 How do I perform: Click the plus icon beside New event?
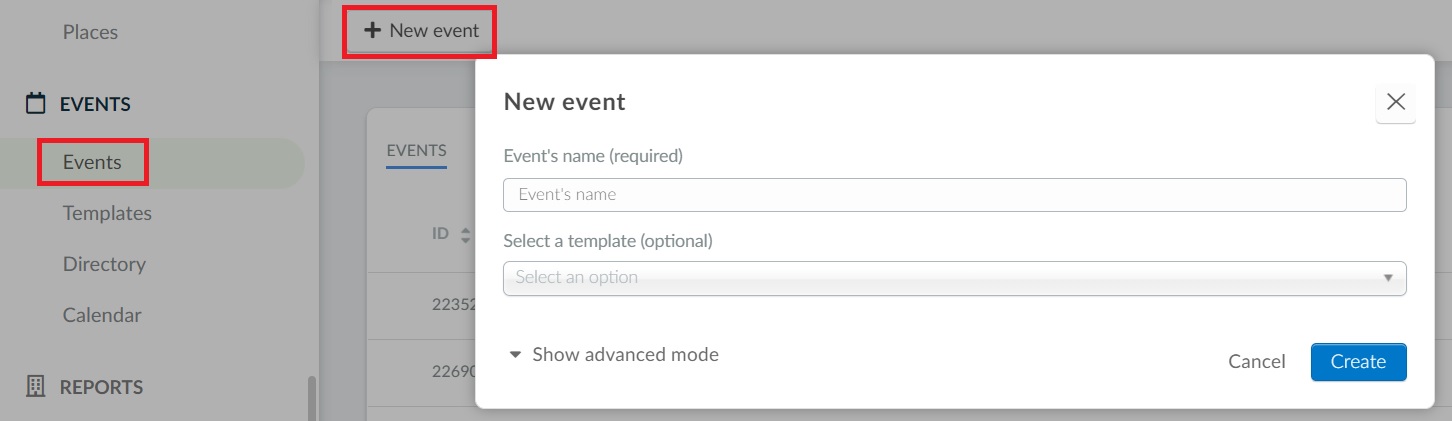pyautogui.click(x=372, y=30)
